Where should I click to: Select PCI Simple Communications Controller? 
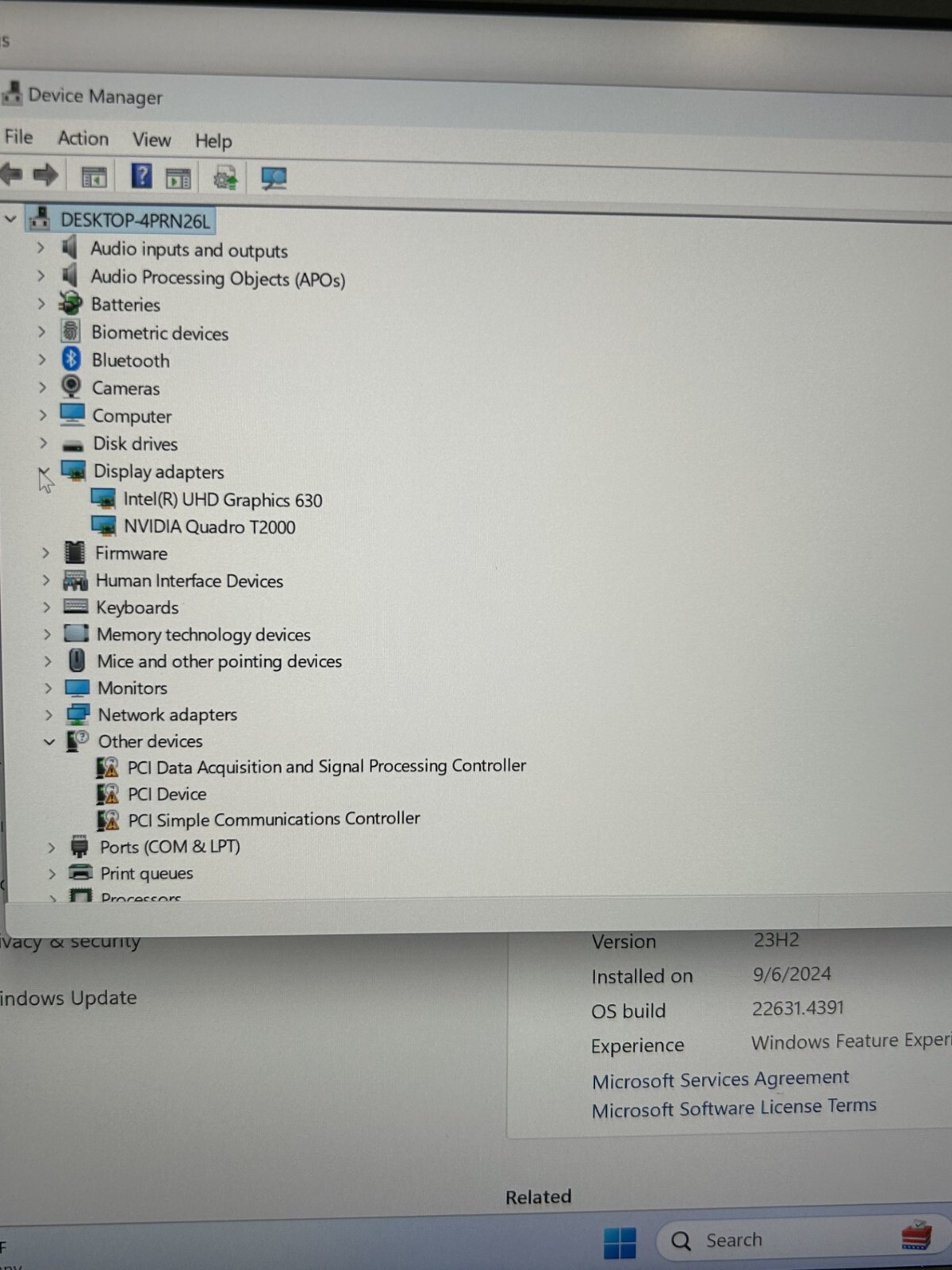[274, 819]
